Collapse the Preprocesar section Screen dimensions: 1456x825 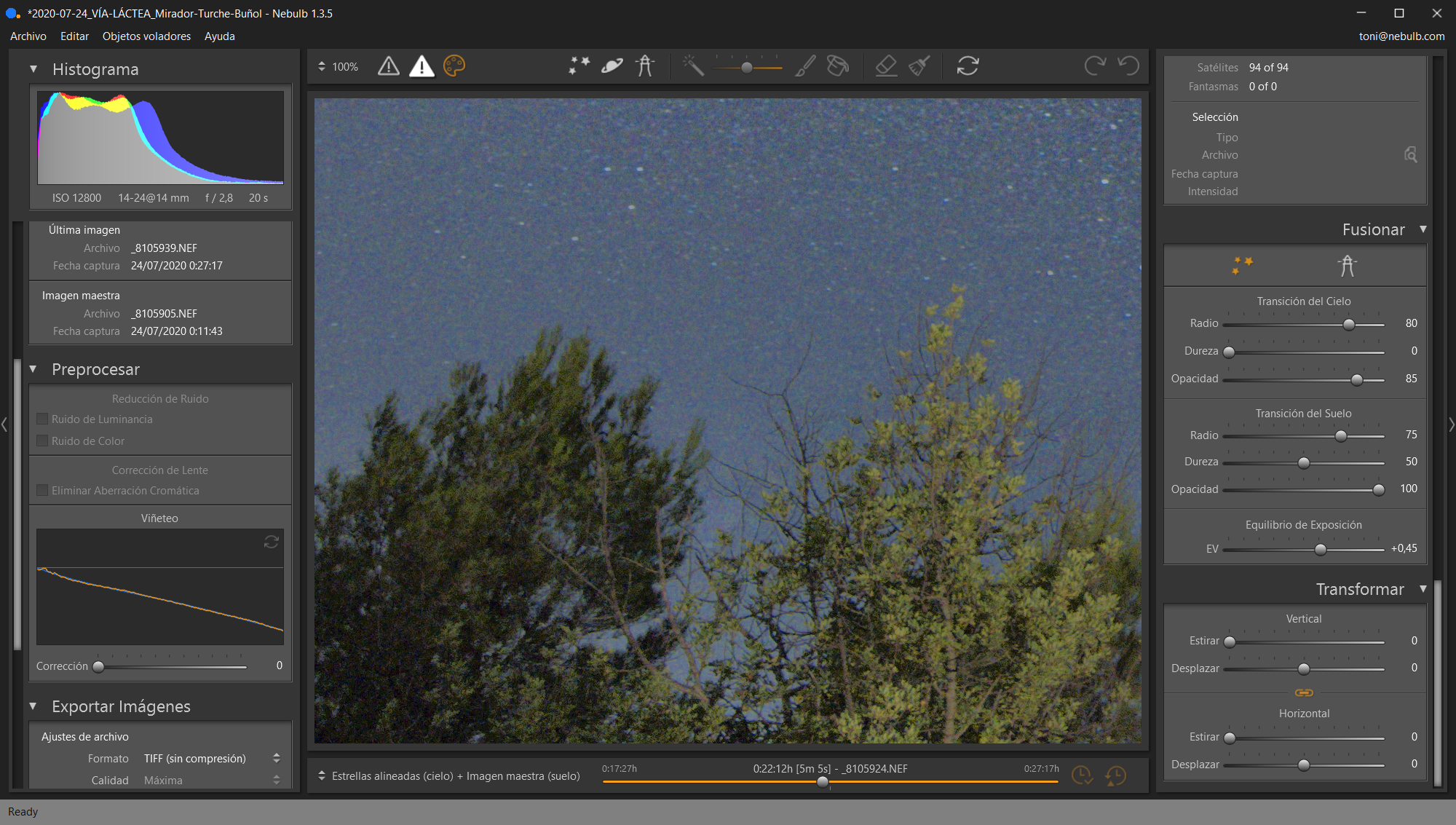point(33,369)
